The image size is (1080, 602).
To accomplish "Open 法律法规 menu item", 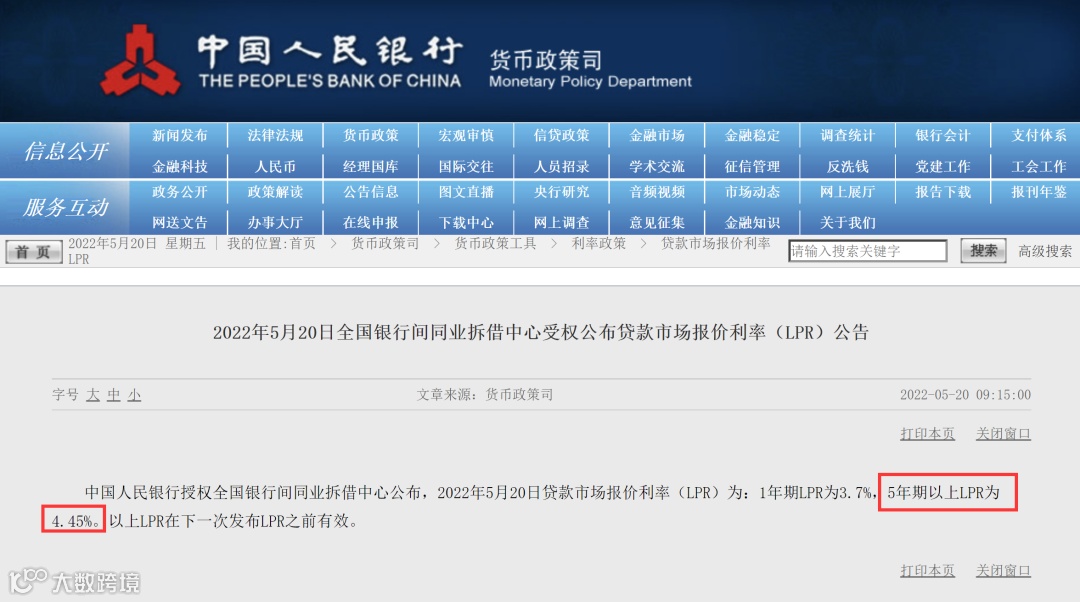I will pos(275,135).
